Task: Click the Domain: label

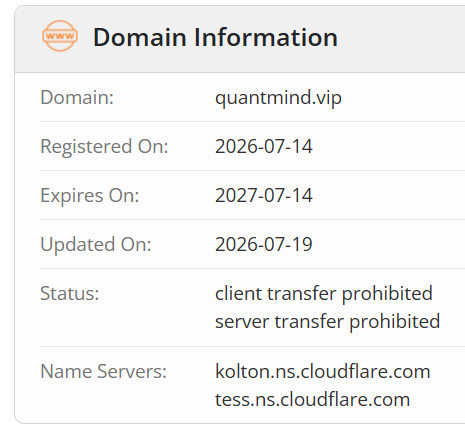Action: 77,97
